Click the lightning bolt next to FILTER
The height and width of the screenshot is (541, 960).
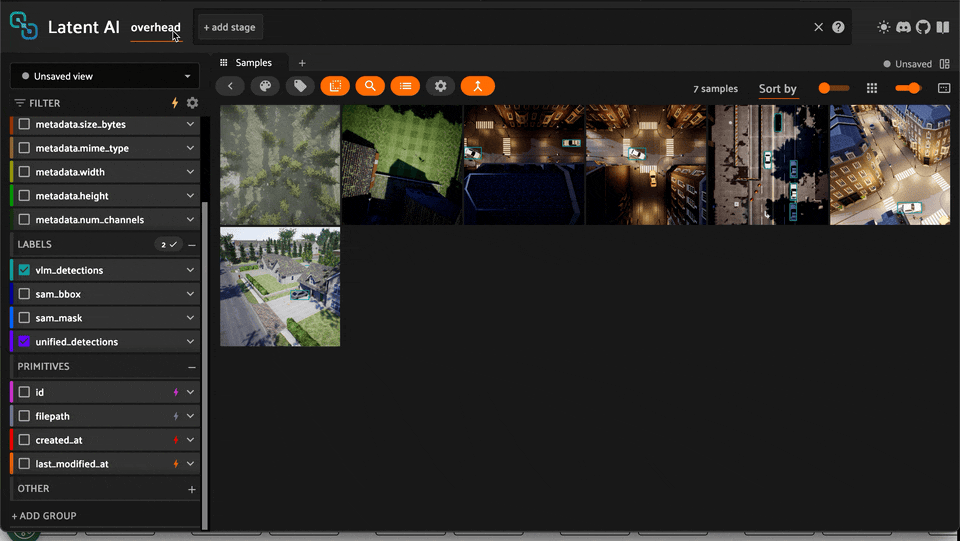[x=175, y=103]
